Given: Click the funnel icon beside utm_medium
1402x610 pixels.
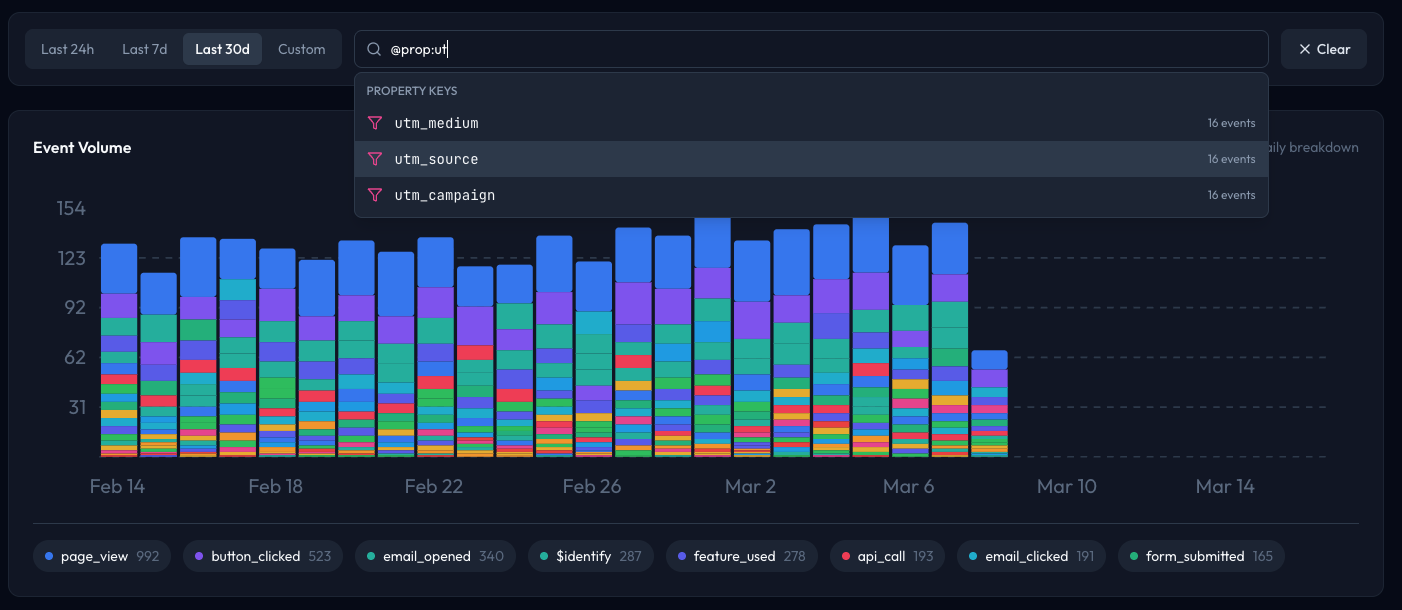Looking at the screenshot, I should (375, 122).
